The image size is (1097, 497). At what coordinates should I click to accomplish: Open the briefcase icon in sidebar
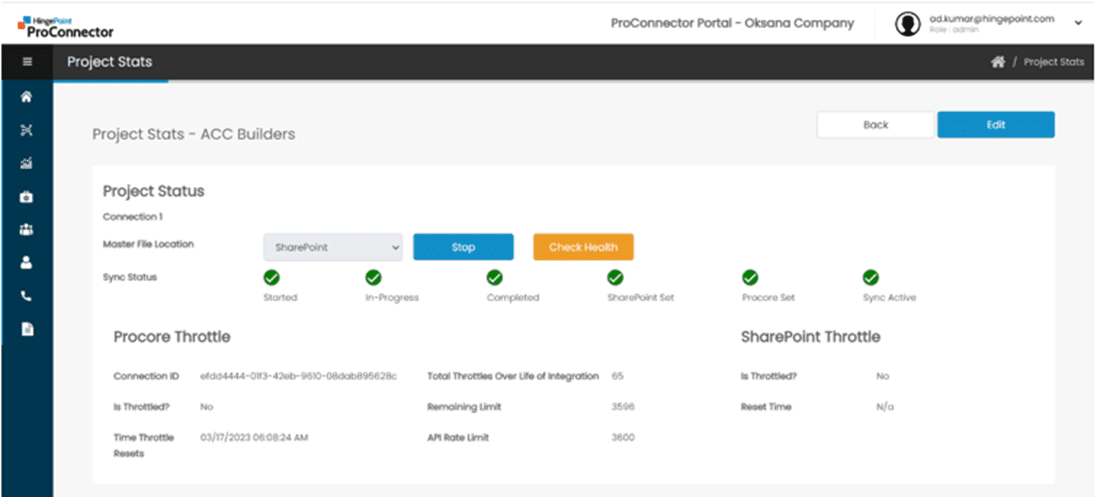coord(27,197)
